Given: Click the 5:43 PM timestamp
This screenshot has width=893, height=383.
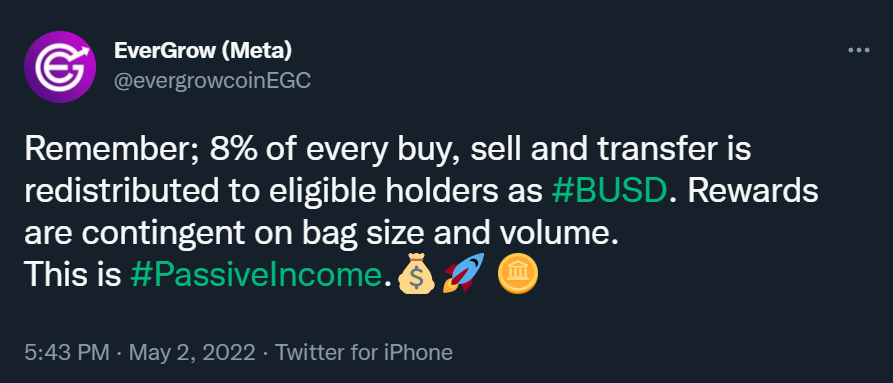Looking at the screenshot, I should click(x=67, y=353).
